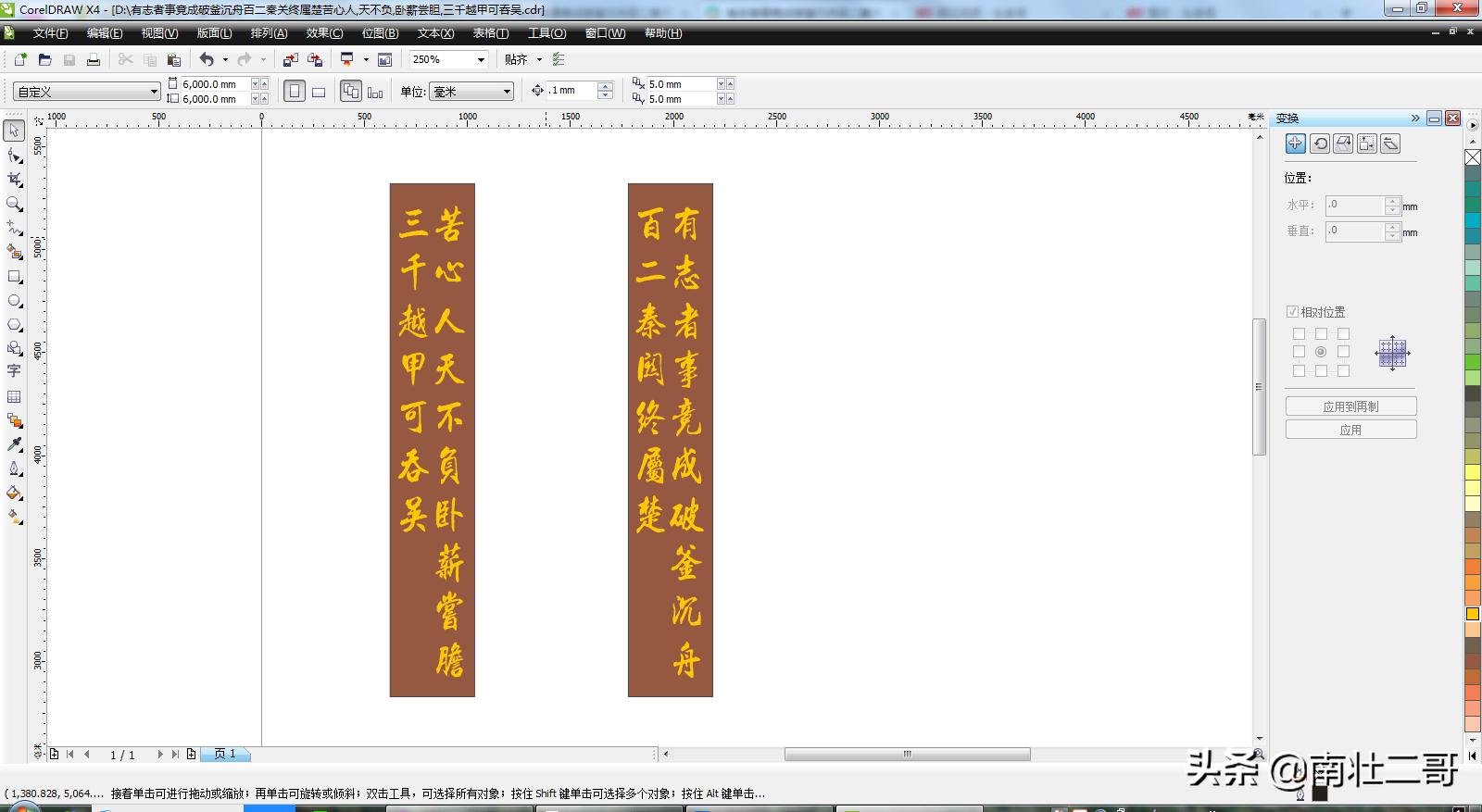Open the 视图(V) menu
The width and height of the screenshot is (1482, 812).
pyautogui.click(x=159, y=33)
